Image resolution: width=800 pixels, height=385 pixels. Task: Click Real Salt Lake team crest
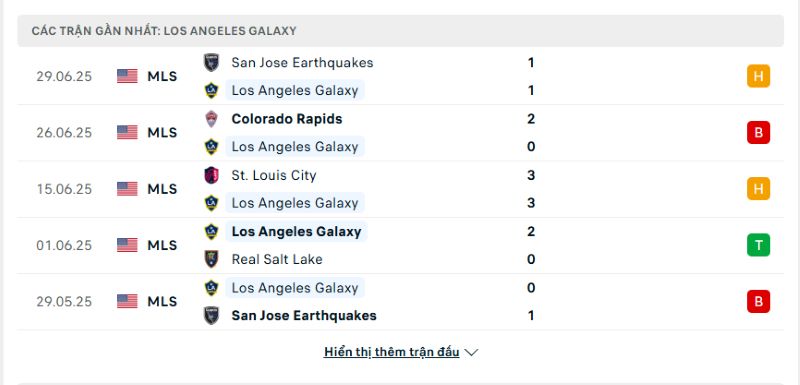211,259
